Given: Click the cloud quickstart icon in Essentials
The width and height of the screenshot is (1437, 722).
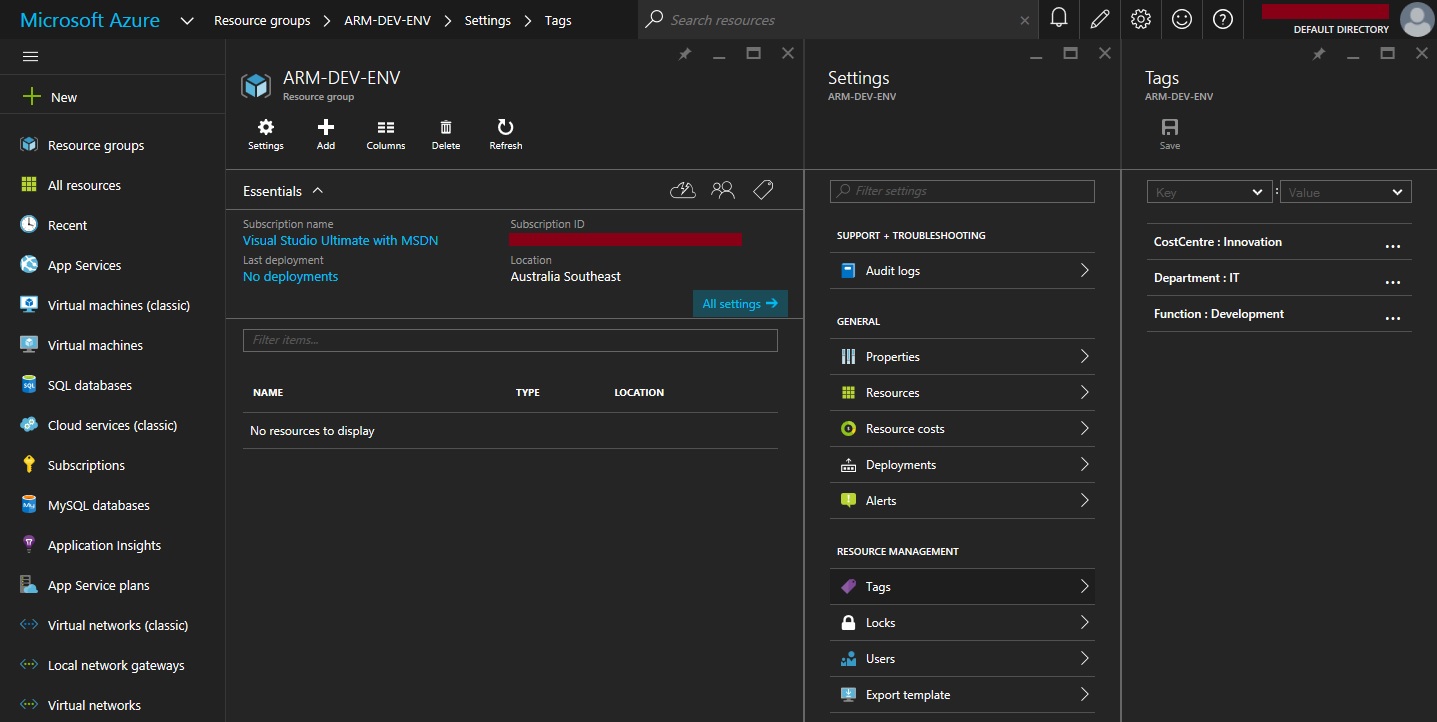Looking at the screenshot, I should [x=683, y=190].
